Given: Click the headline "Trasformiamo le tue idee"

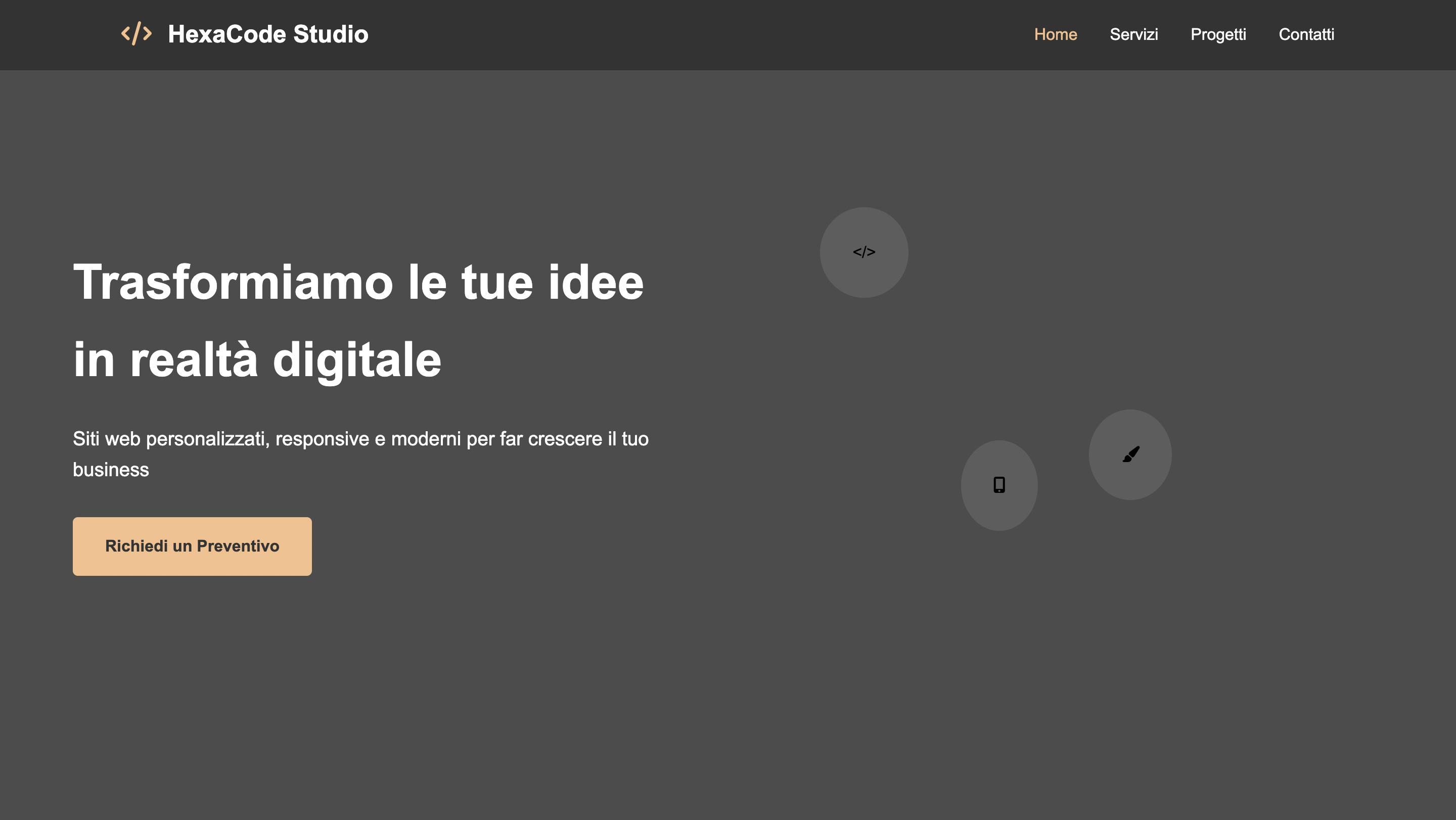Looking at the screenshot, I should pos(358,282).
